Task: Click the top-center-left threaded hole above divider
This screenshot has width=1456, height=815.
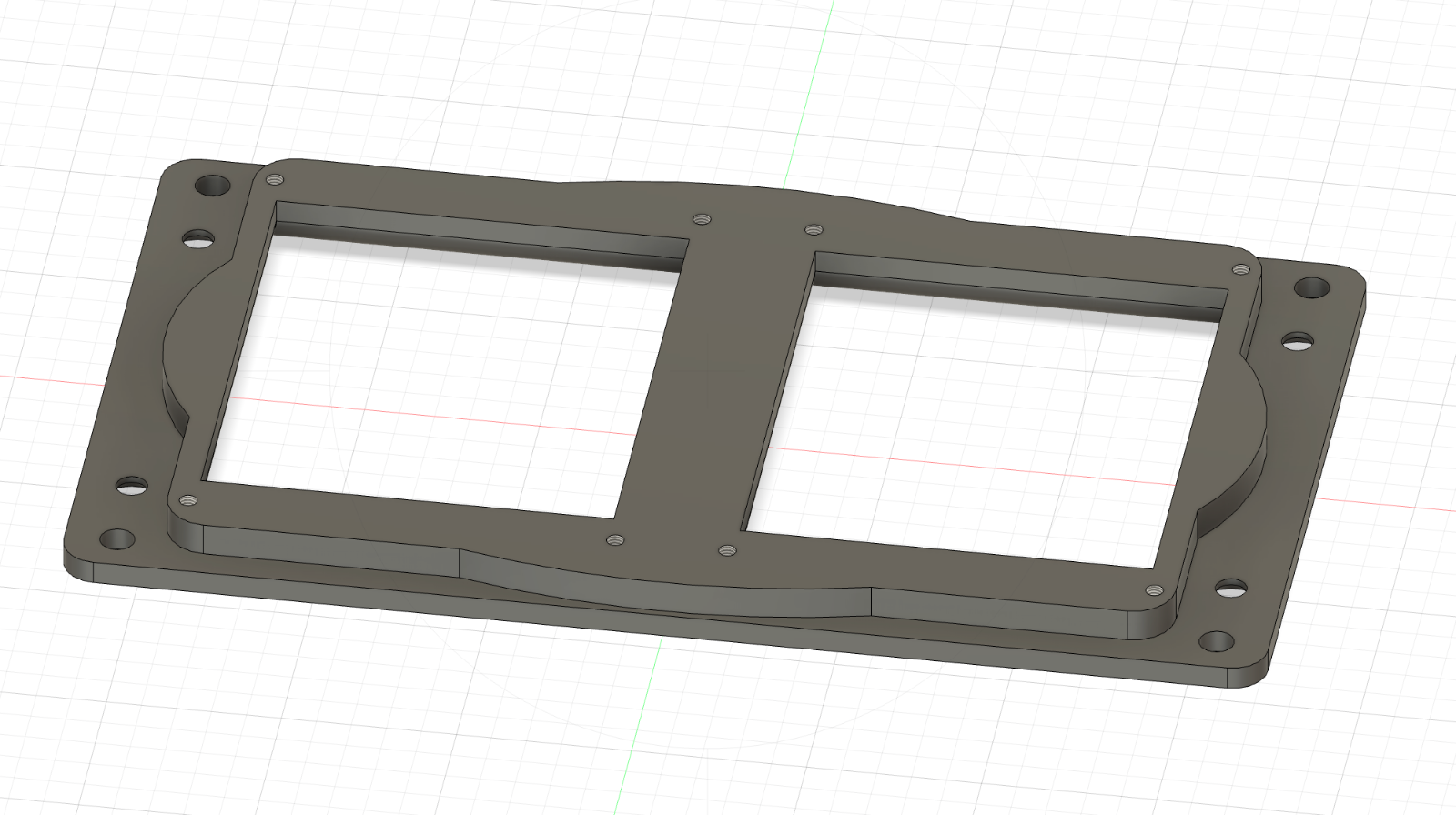Action: pos(701,219)
